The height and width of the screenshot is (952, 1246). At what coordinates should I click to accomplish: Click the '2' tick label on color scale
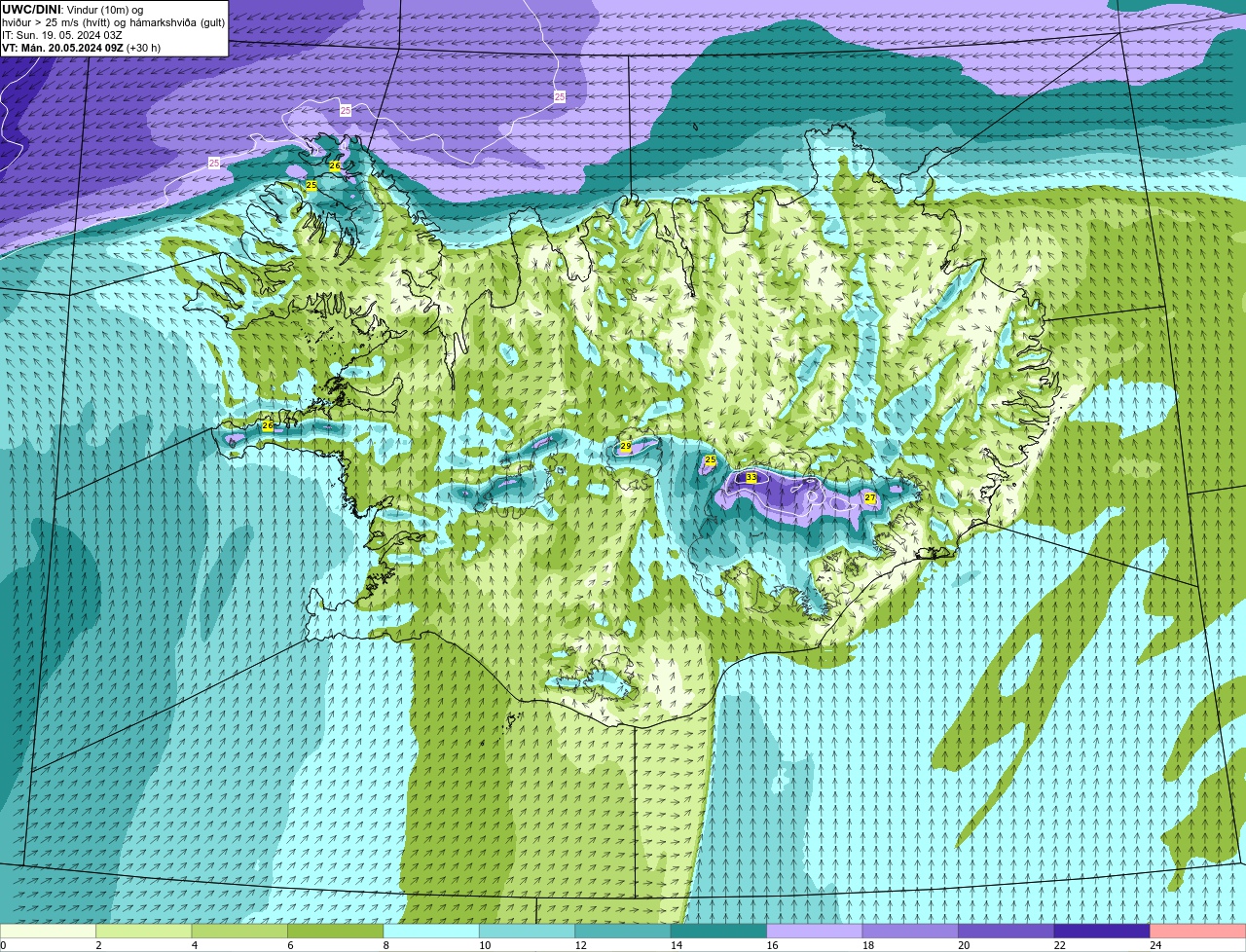click(98, 945)
